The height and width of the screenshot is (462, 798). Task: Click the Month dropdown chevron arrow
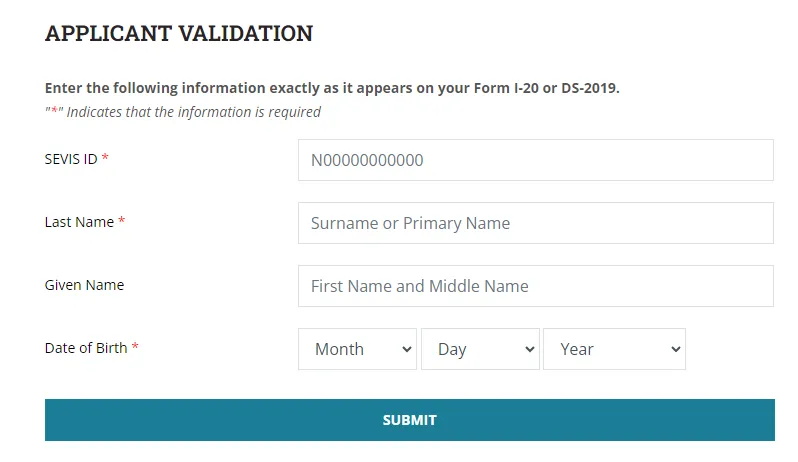coord(406,349)
